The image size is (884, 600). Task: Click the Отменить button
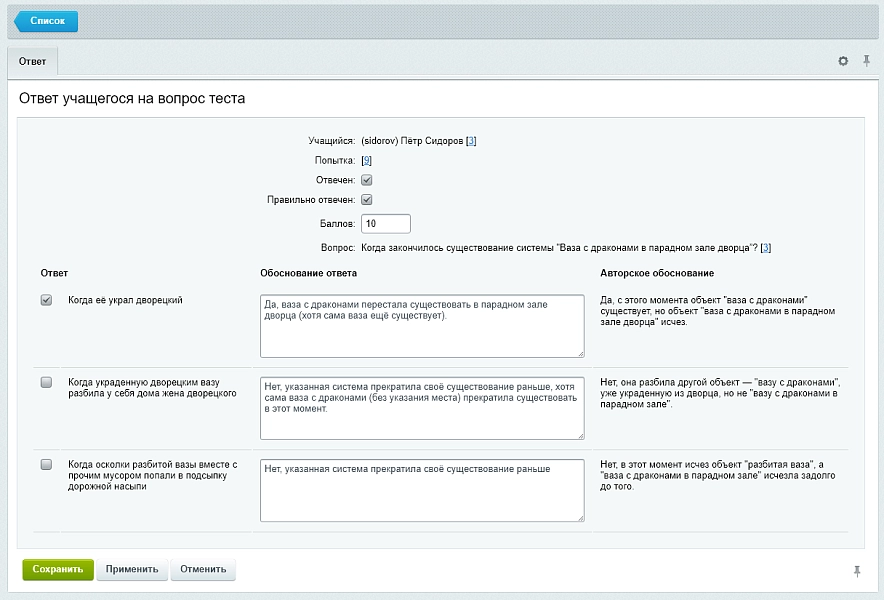pos(203,570)
